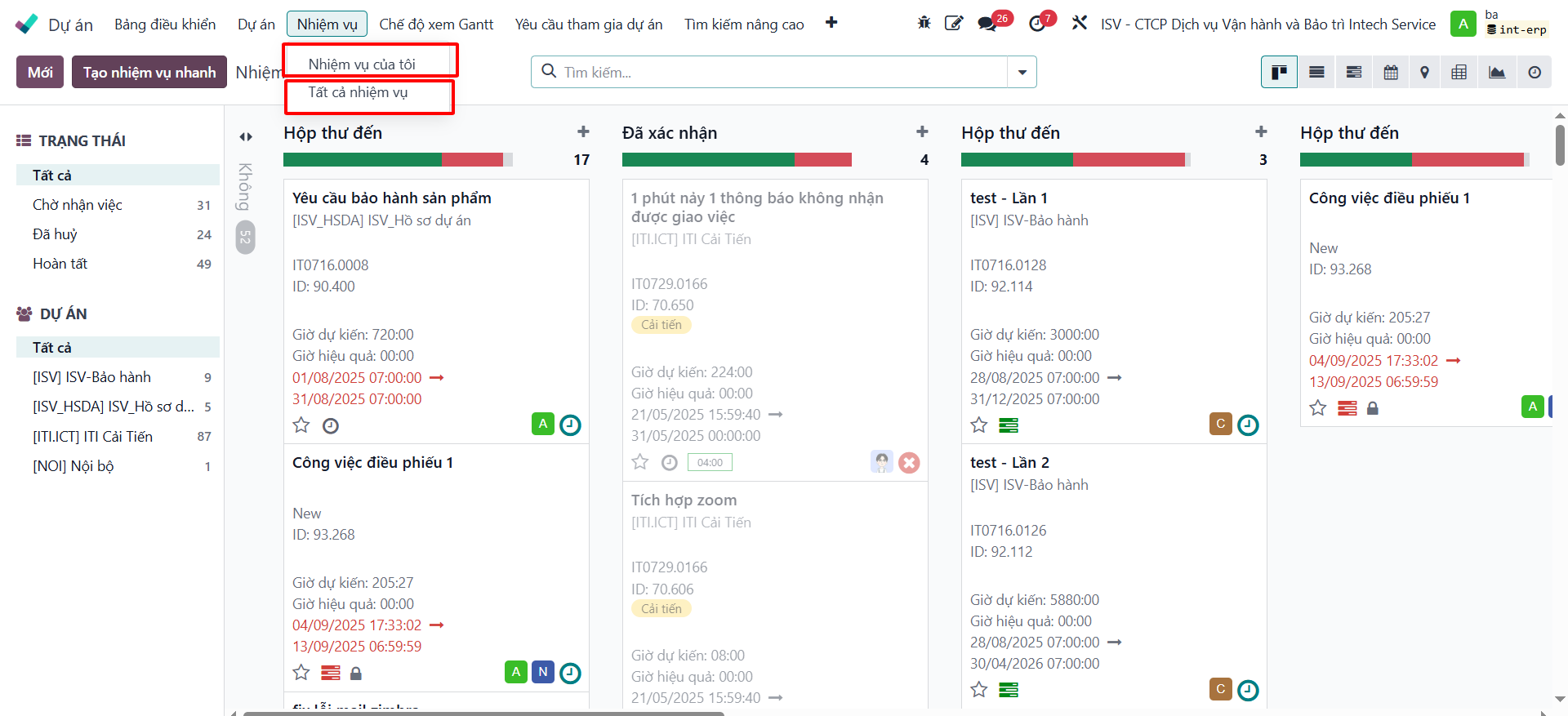Open the ISV company switcher
The image size is (1568, 716).
coord(1267,24)
